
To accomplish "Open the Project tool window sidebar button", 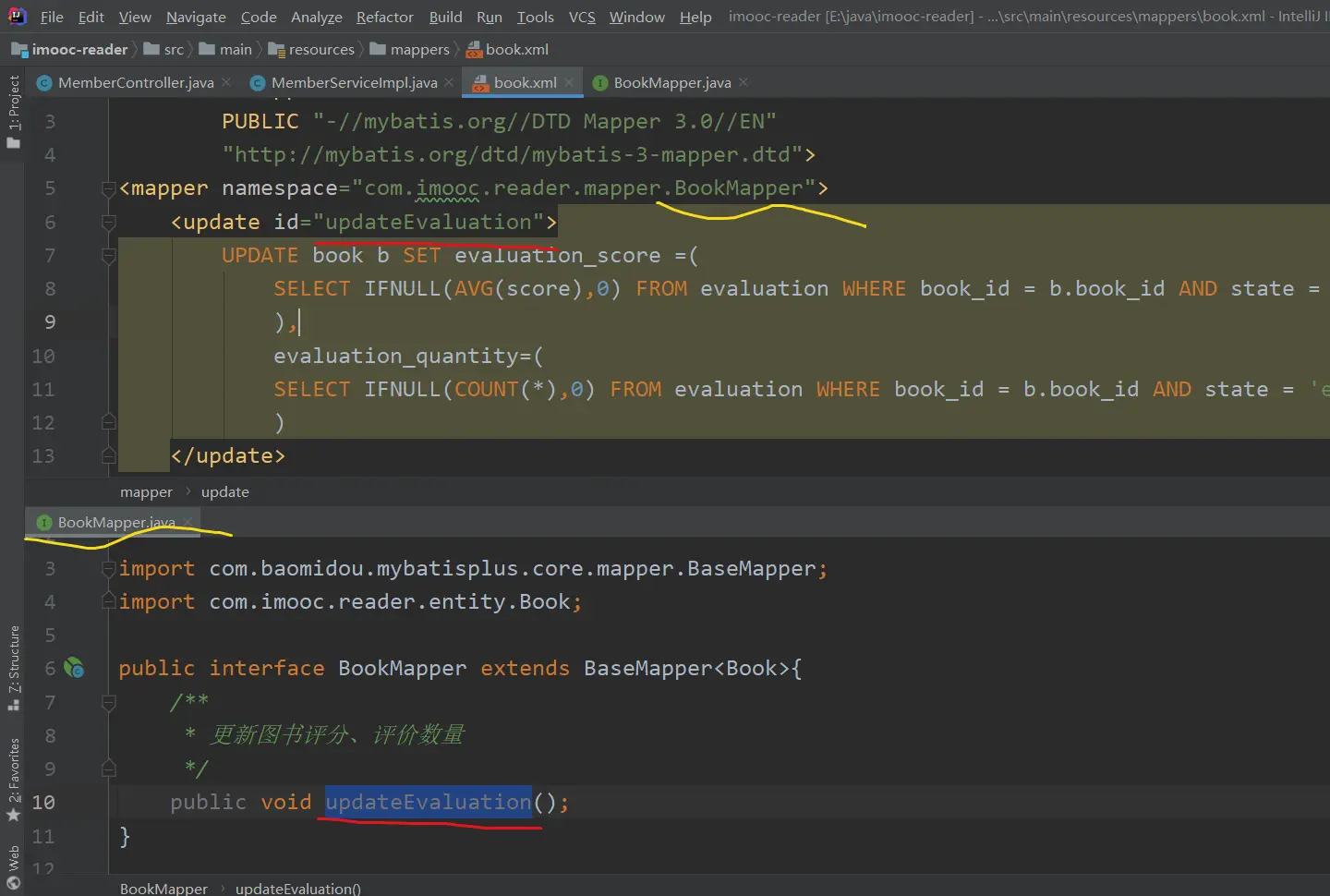I will tap(13, 111).
